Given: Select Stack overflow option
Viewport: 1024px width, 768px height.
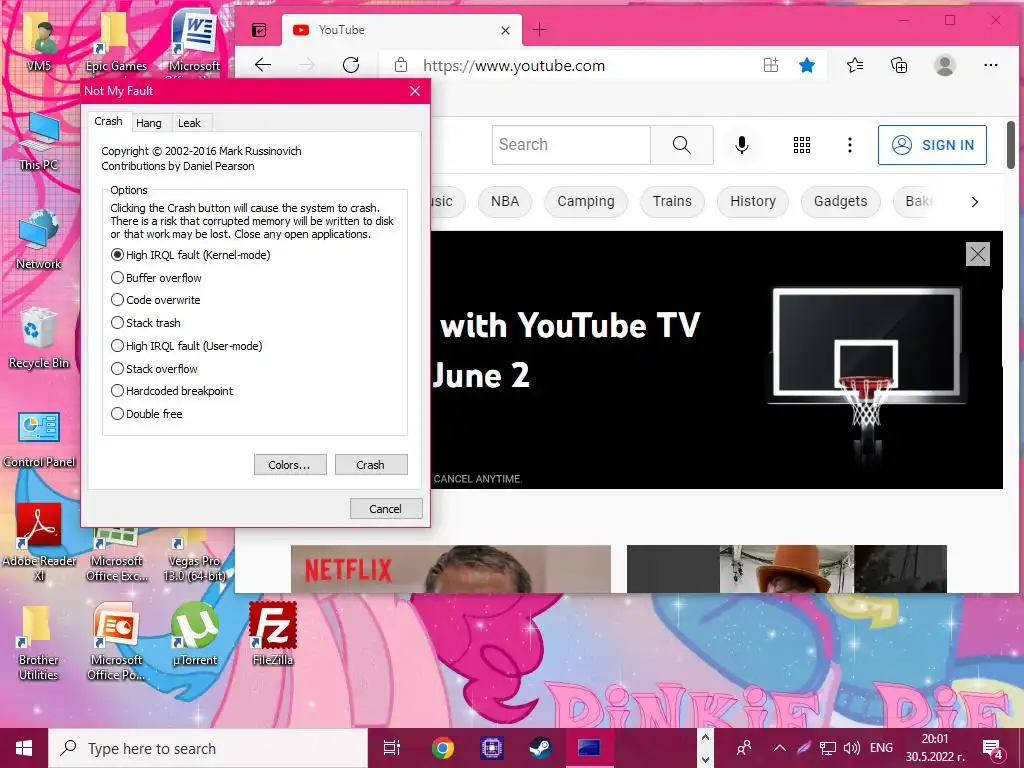Looking at the screenshot, I should (154, 368).
